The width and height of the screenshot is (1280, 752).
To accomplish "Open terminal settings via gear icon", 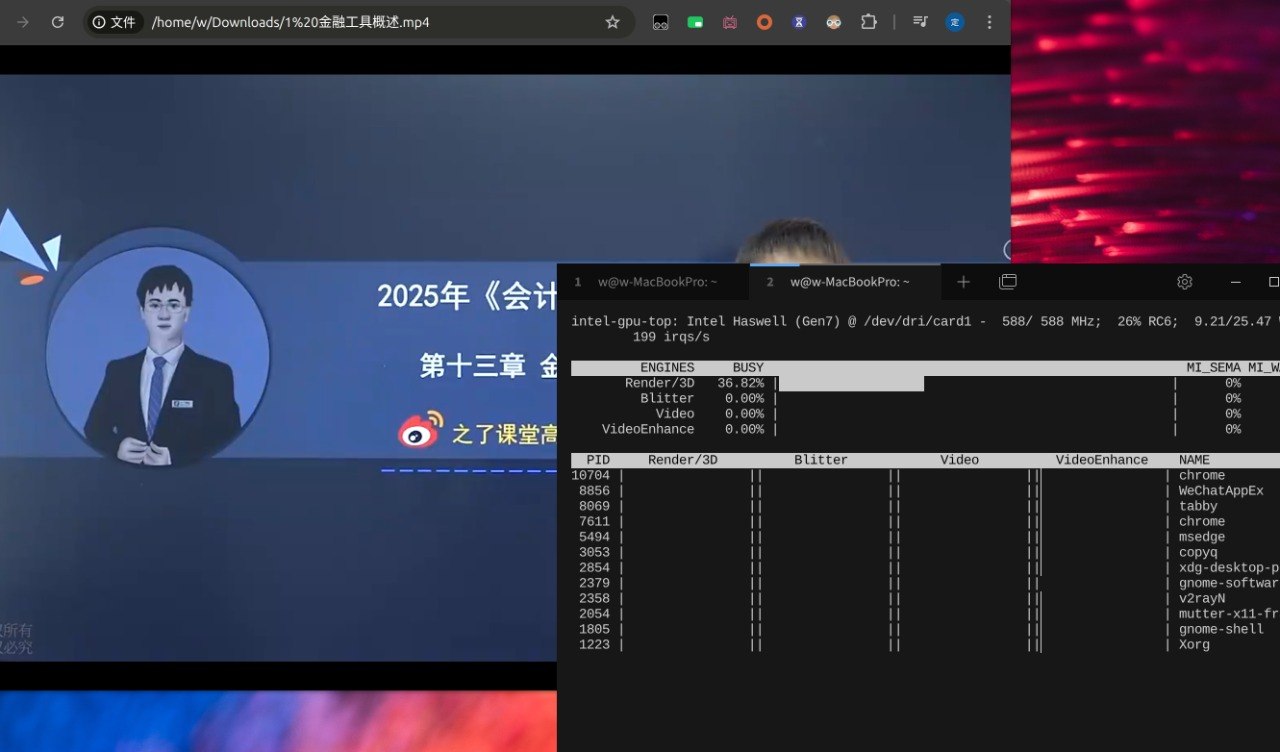I will 1185,282.
